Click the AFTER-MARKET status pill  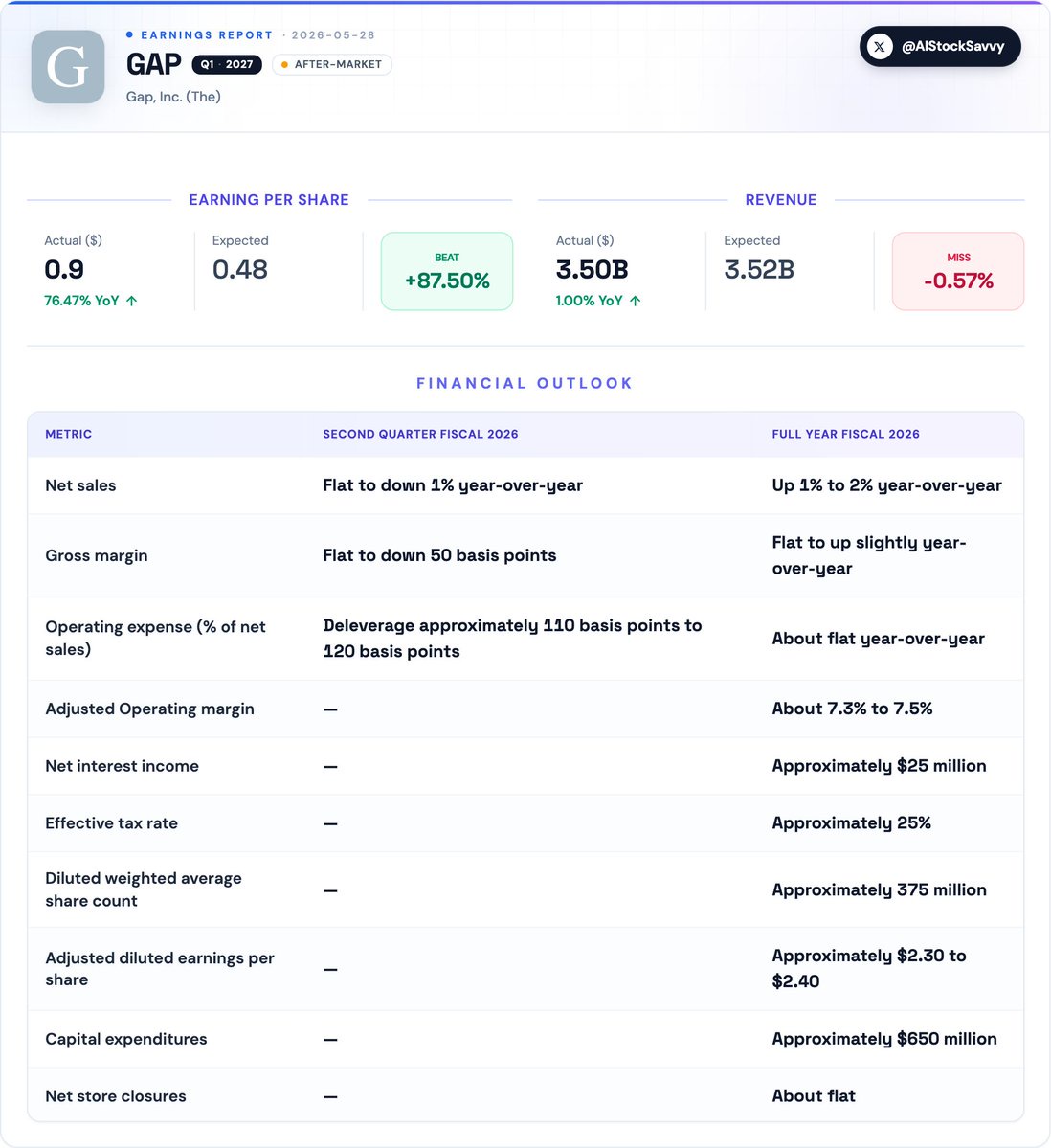[331, 64]
